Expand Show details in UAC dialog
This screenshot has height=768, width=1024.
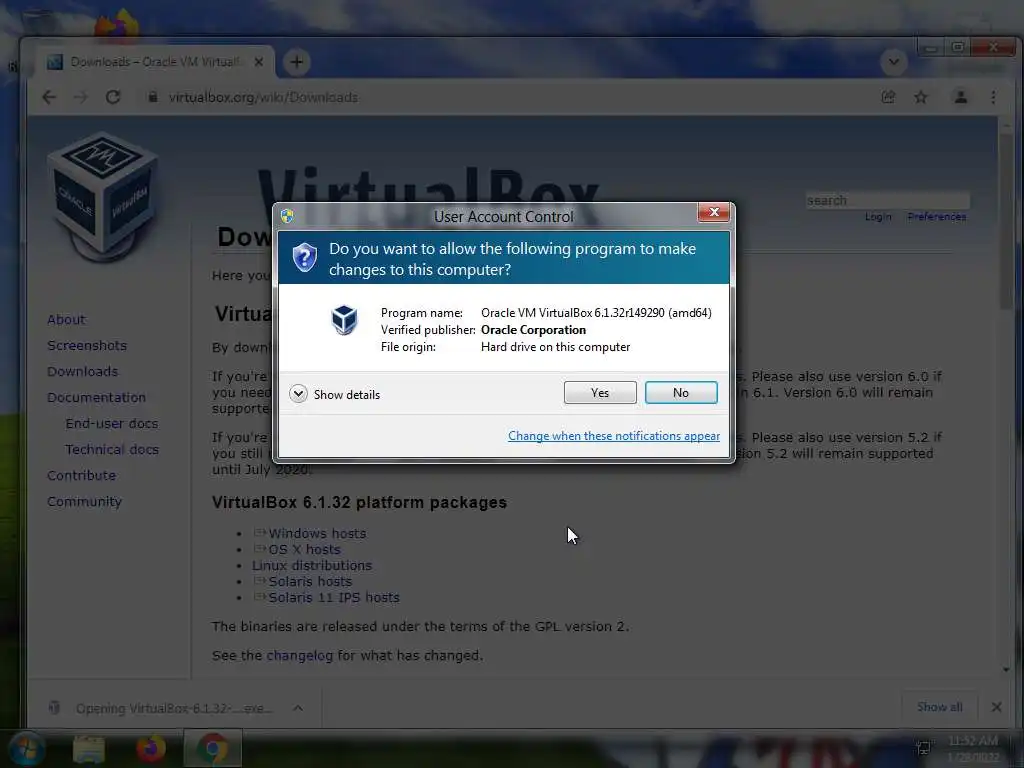click(334, 394)
